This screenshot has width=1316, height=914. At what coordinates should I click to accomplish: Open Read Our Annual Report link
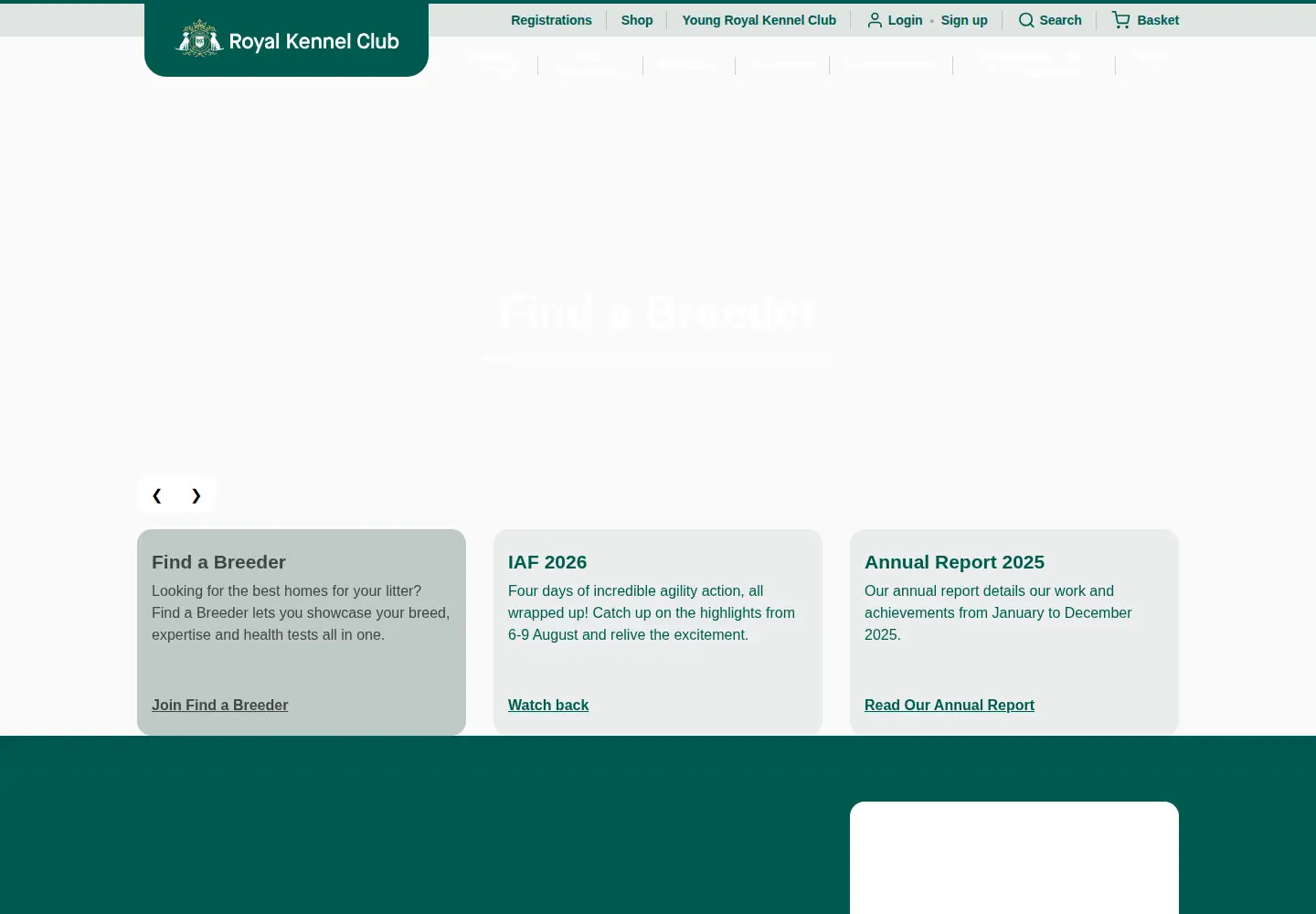(x=950, y=705)
